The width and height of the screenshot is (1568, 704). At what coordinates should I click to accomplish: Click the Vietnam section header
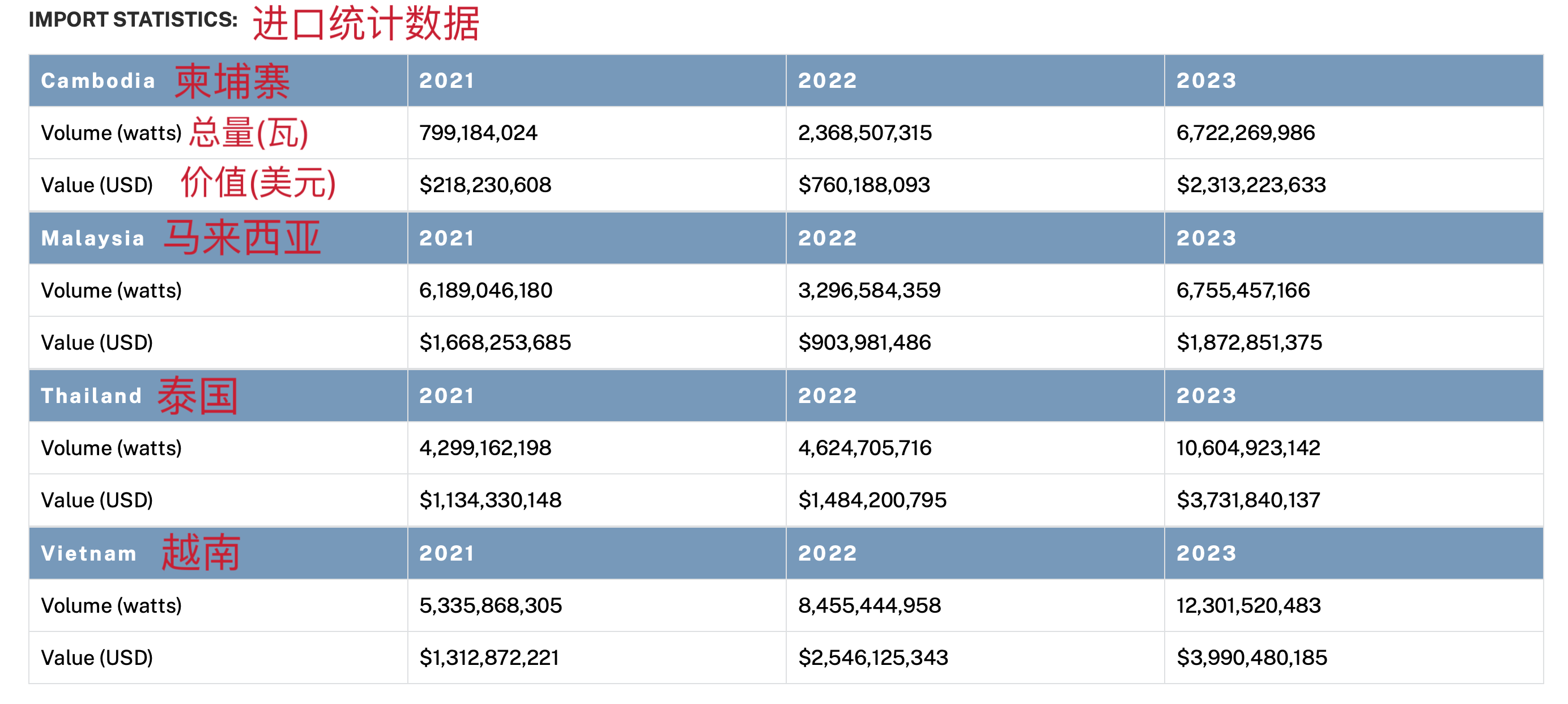(89, 553)
